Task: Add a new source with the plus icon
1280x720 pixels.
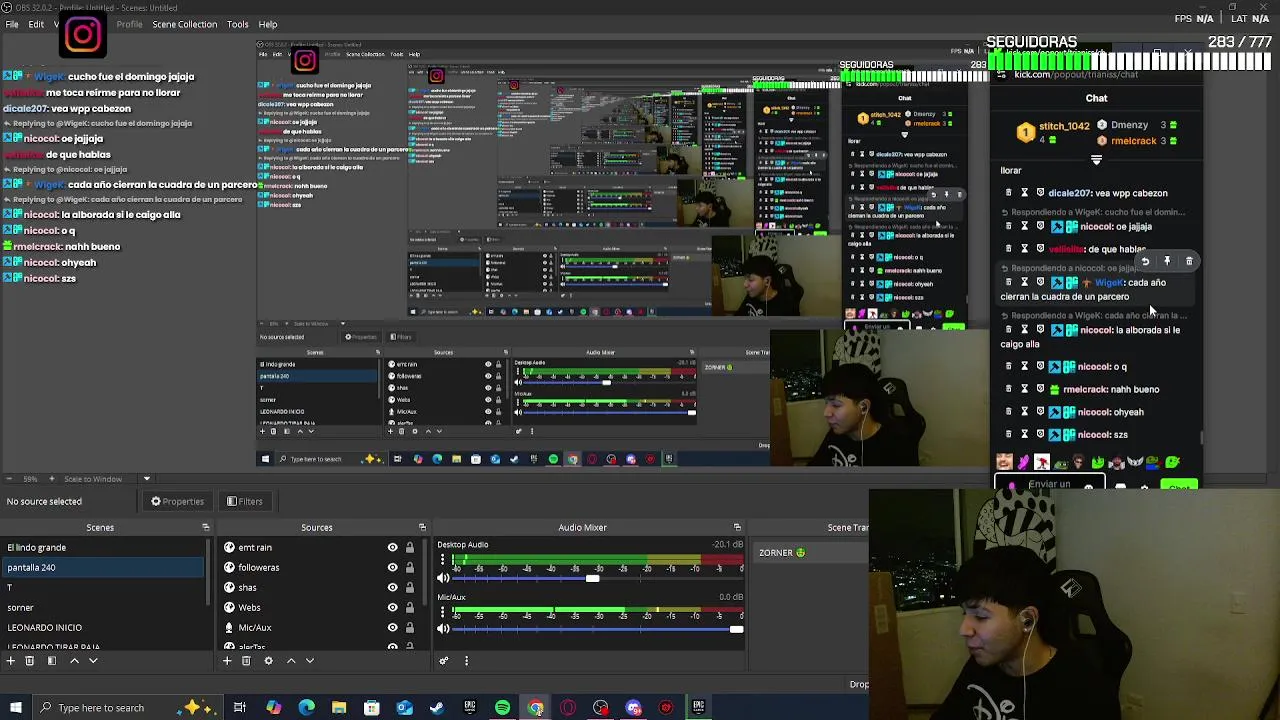Action: [x=227, y=661]
